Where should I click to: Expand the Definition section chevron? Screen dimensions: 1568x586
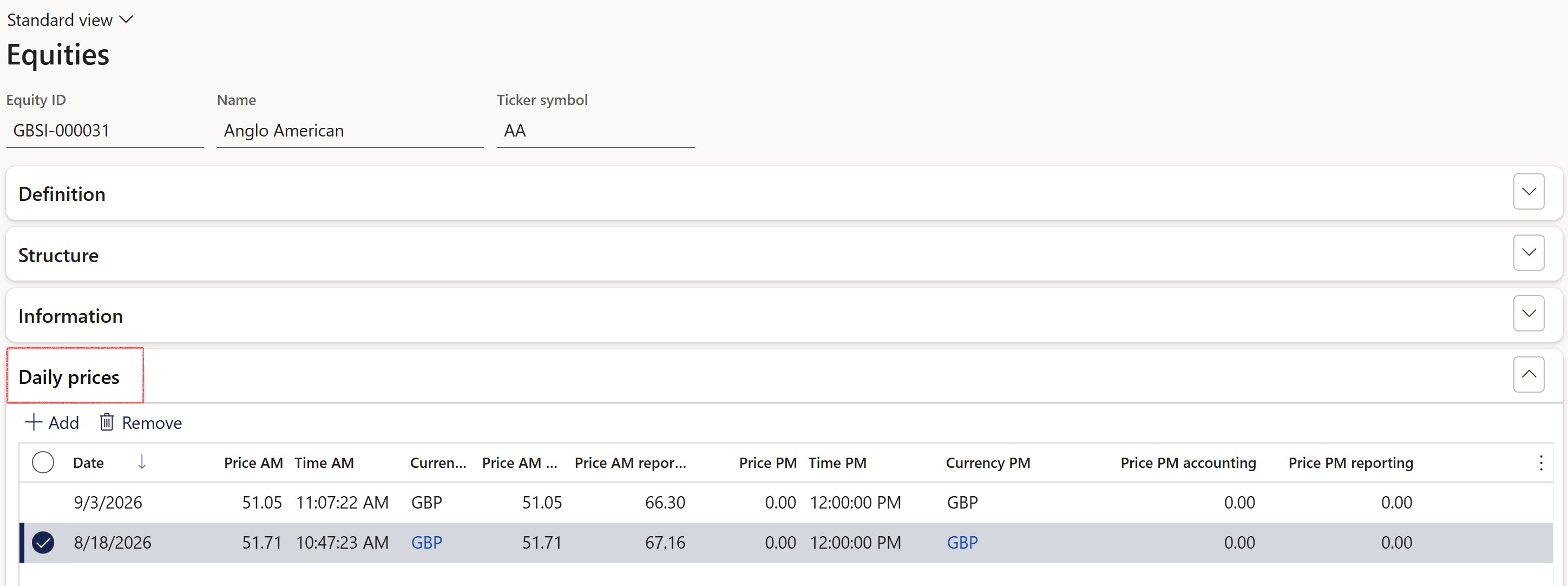coord(1528,191)
